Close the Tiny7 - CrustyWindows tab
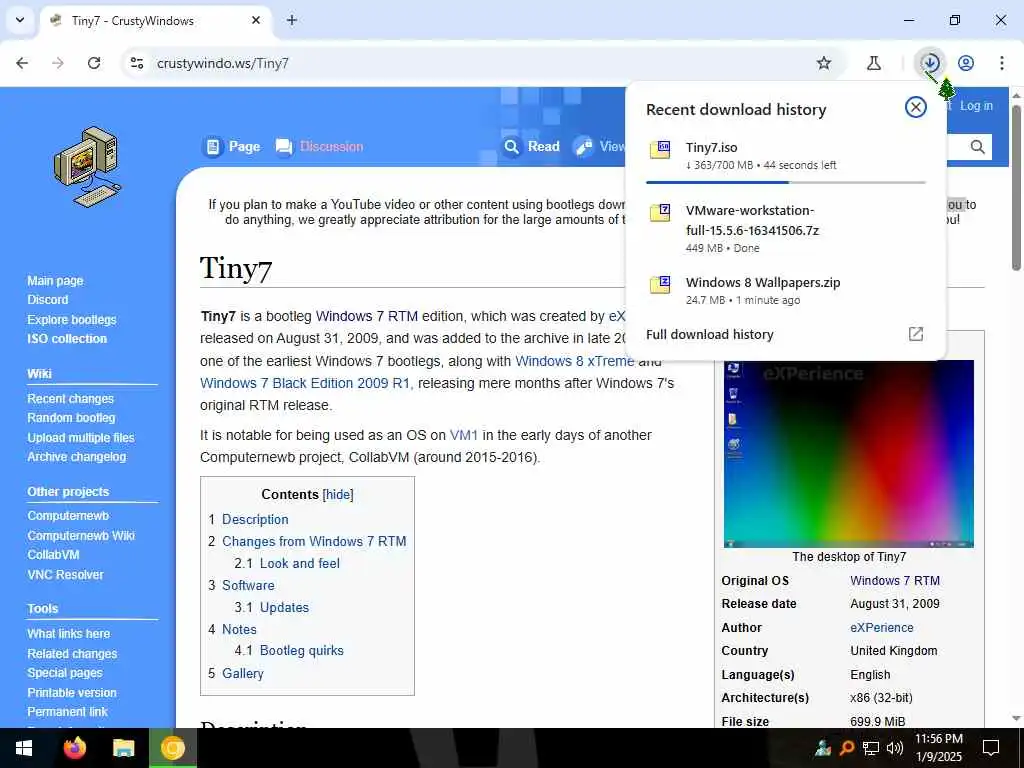The width and height of the screenshot is (1024, 768). click(x=256, y=20)
